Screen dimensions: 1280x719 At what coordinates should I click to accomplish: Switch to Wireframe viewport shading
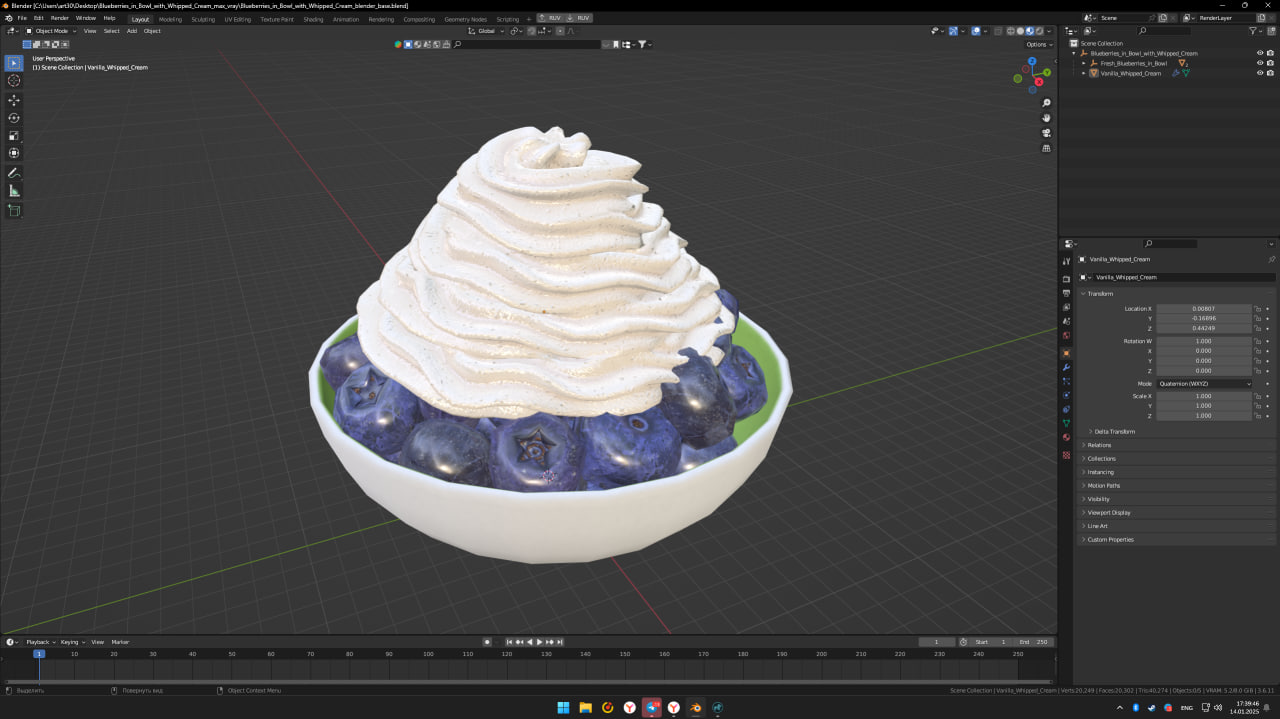(1011, 31)
